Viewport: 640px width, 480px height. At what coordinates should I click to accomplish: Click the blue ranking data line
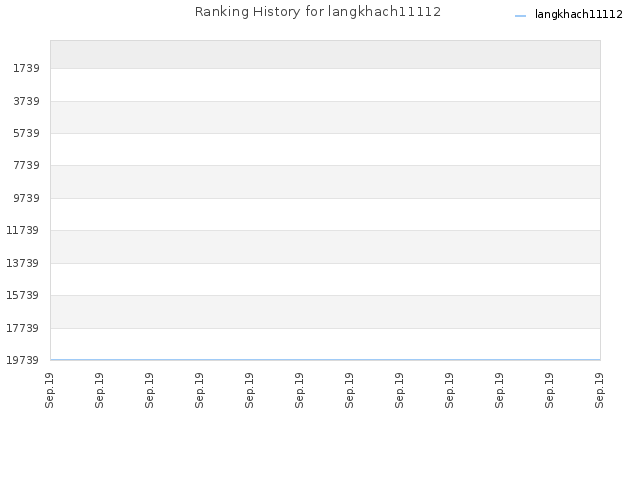(325, 360)
